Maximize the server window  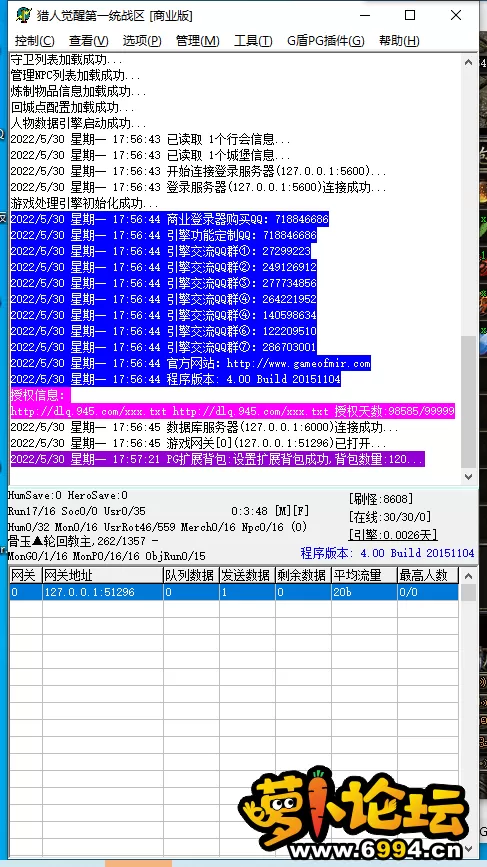coord(410,15)
